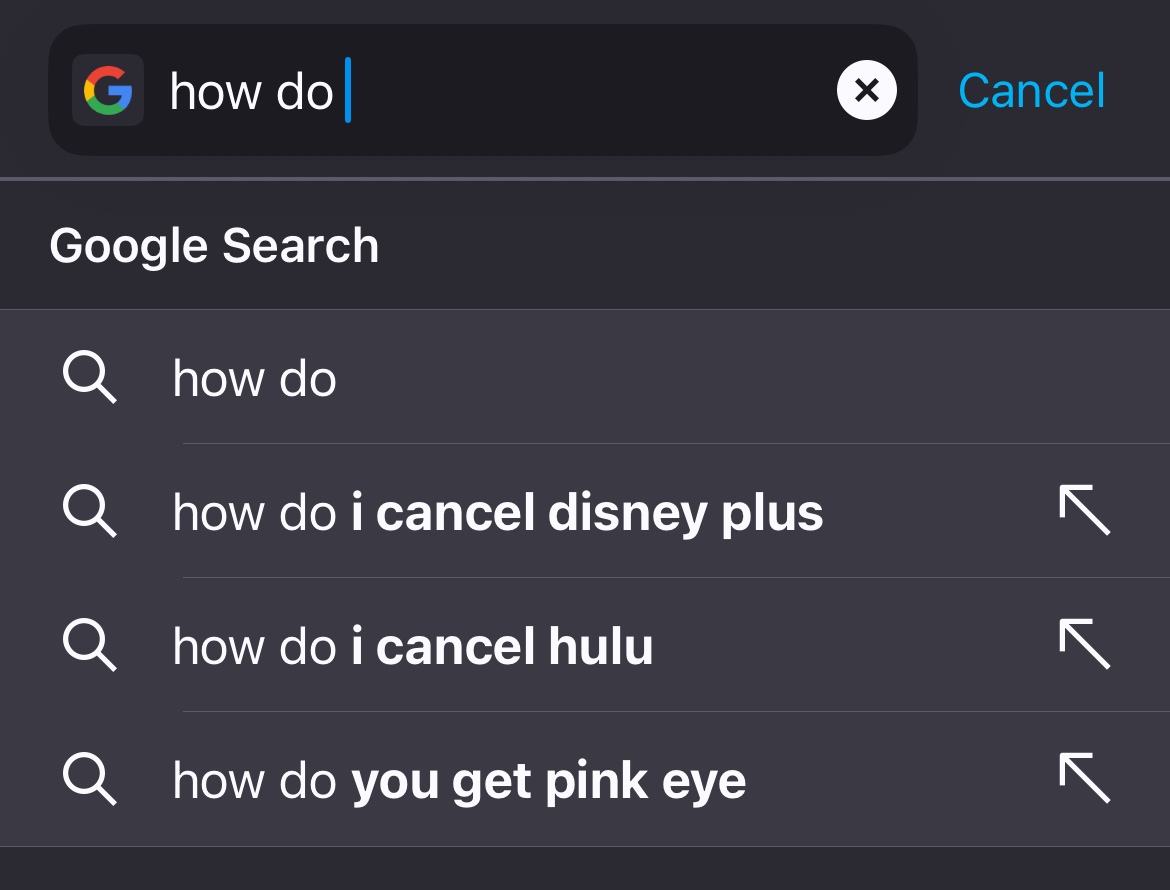Click magnifier icon next to Hulu suggestion

[x=89, y=645]
